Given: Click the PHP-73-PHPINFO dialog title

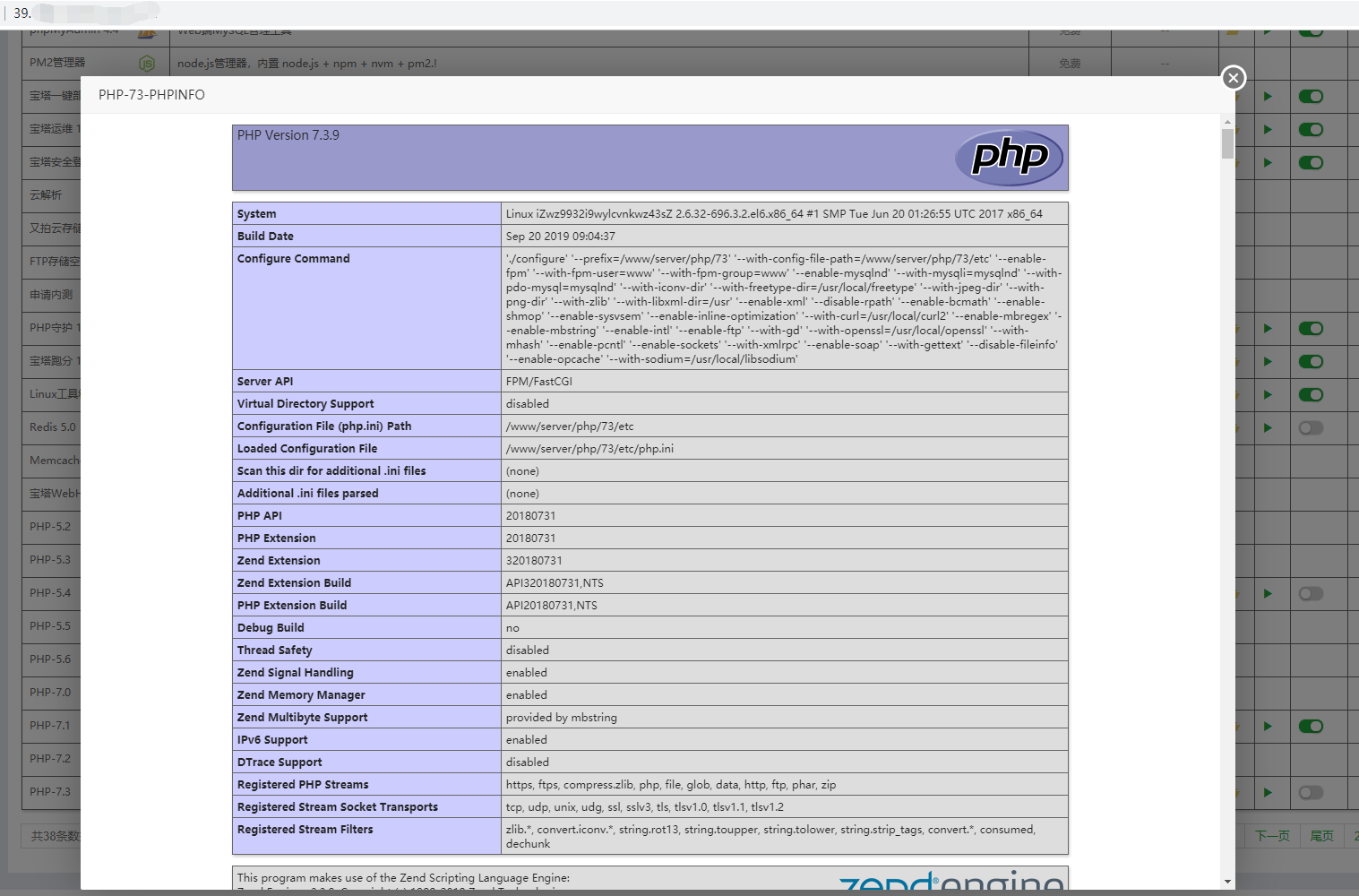Looking at the screenshot, I should (151, 95).
